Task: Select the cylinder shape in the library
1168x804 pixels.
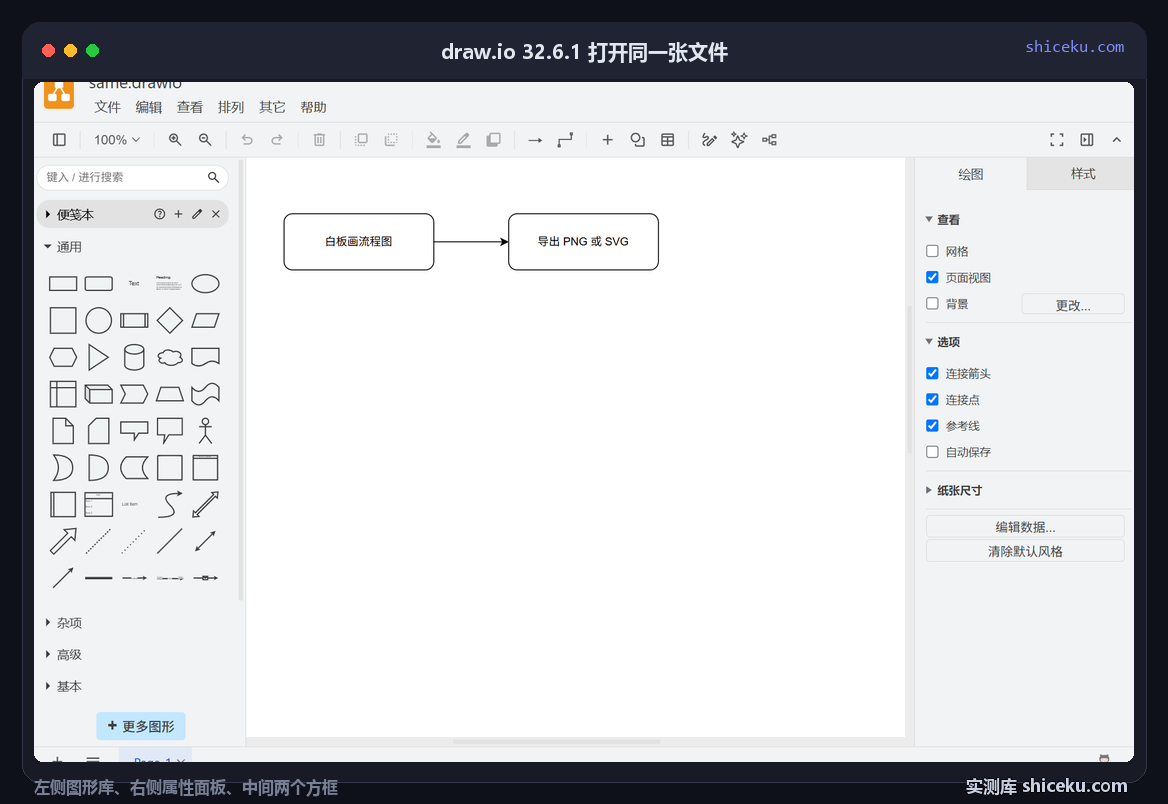Action: [x=134, y=357]
